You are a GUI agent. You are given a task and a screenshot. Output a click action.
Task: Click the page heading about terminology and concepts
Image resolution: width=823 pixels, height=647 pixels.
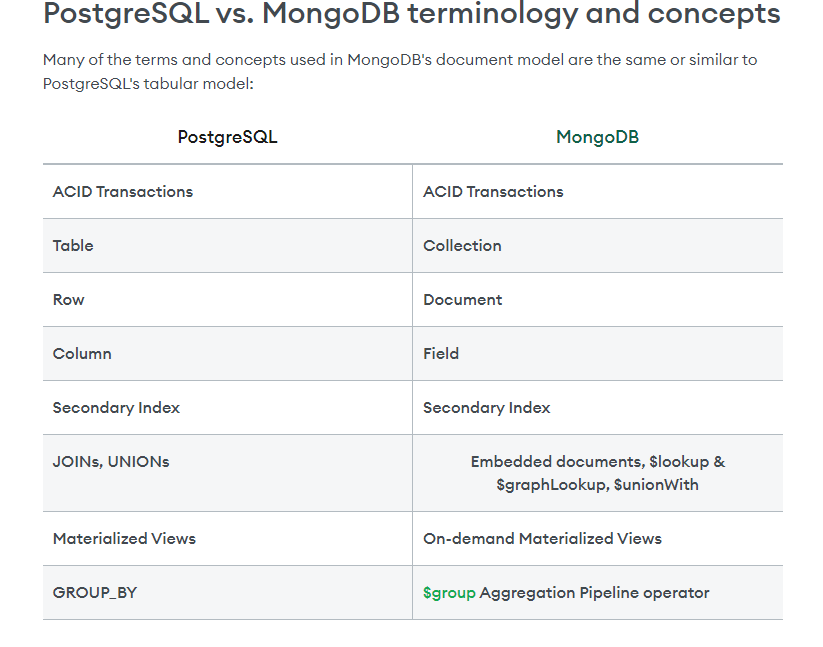(411, 15)
